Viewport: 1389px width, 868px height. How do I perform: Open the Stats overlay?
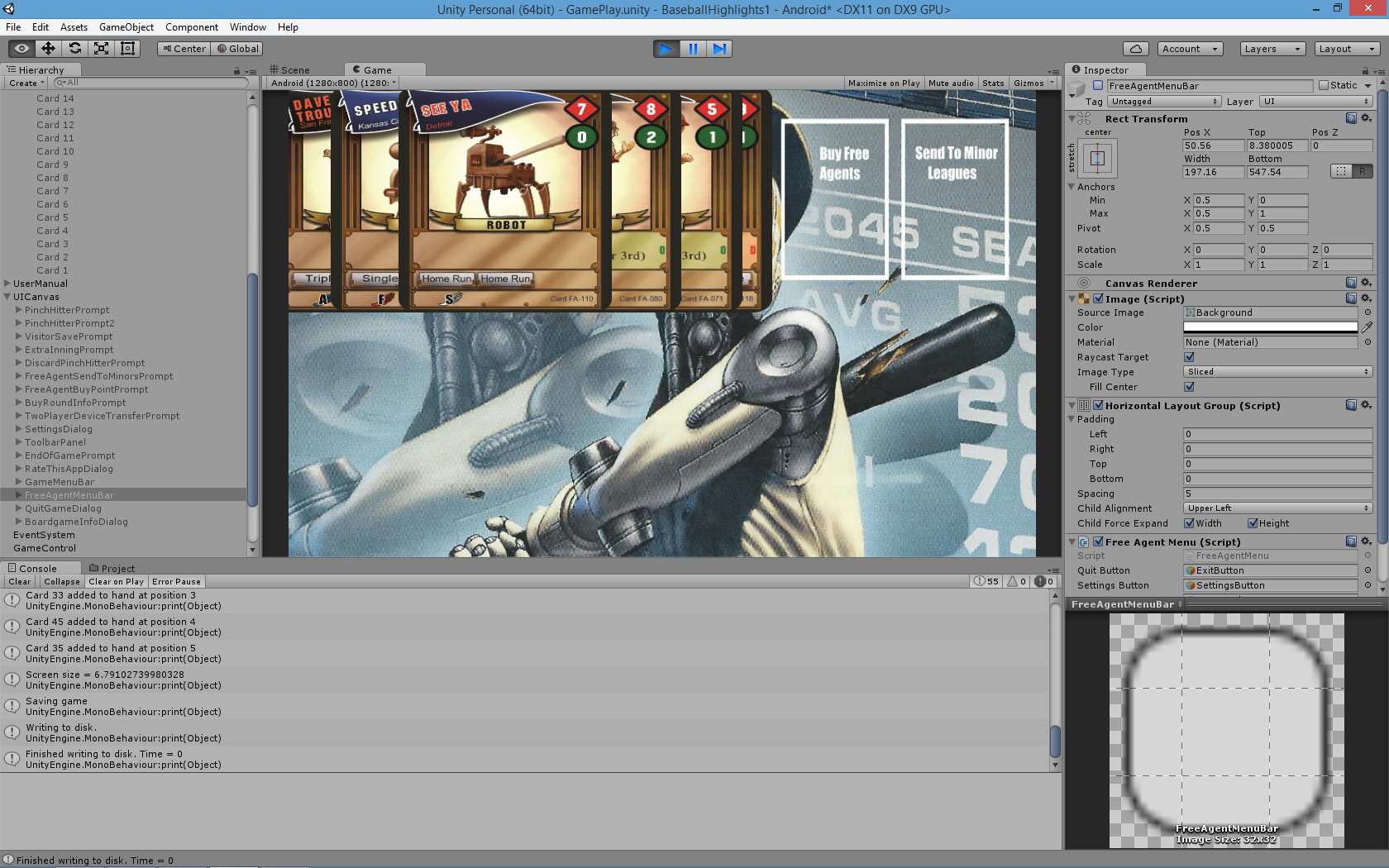[x=993, y=83]
